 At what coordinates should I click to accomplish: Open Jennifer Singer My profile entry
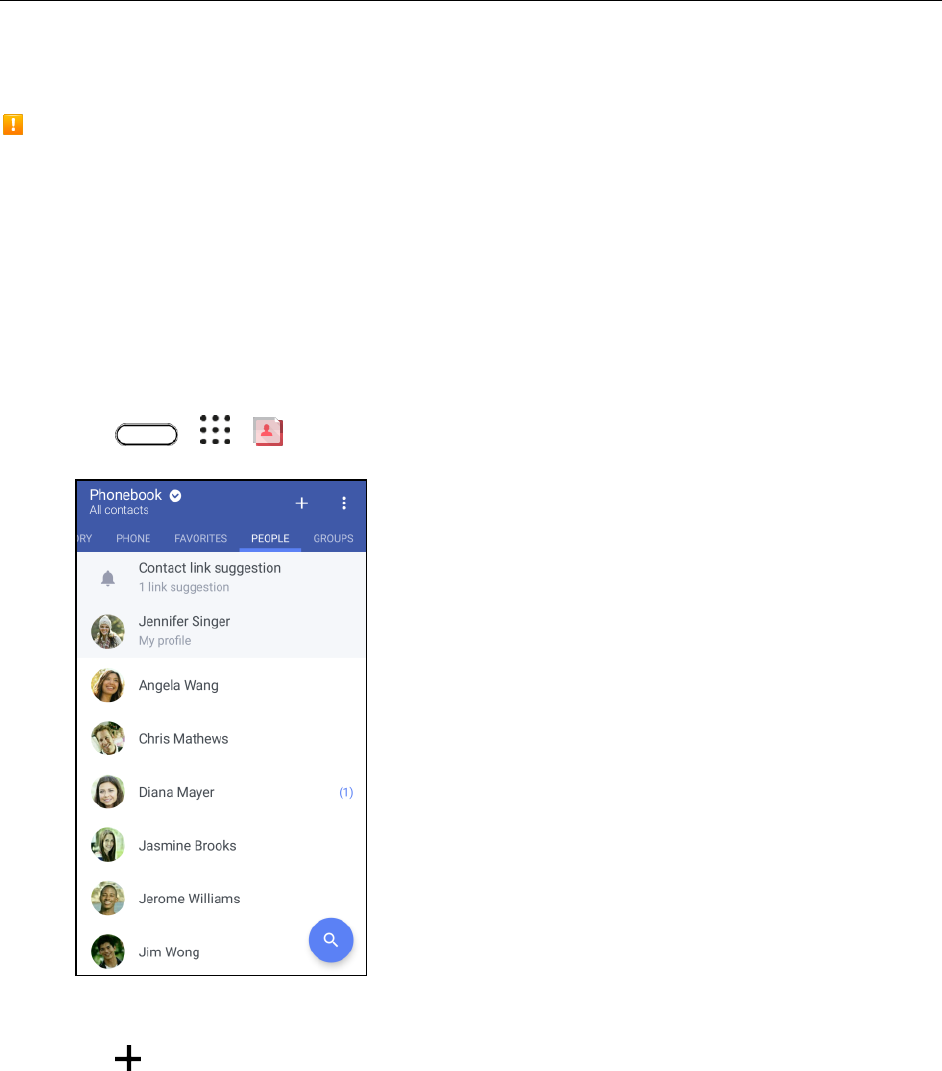(x=221, y=631)
